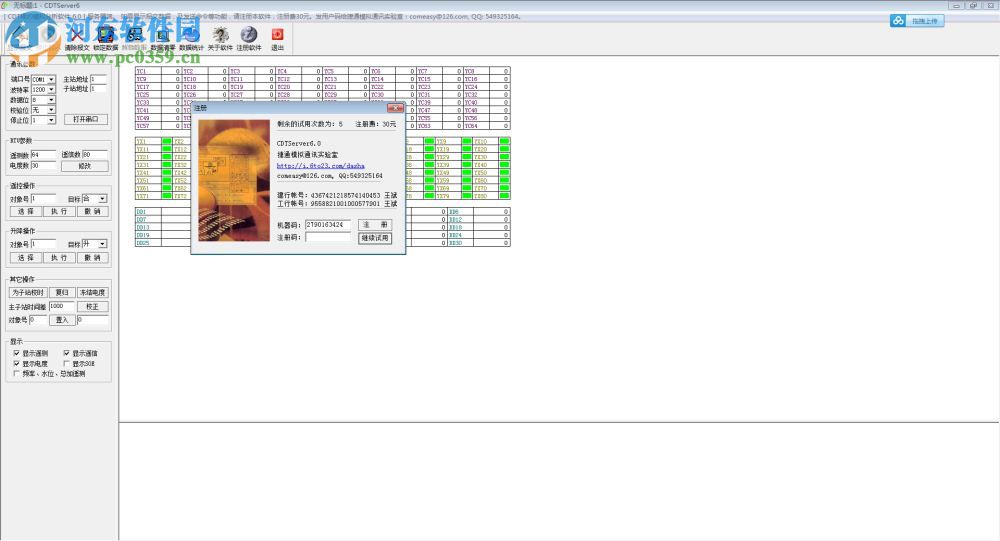Click the green indicator beside YX11

point(167,149)
